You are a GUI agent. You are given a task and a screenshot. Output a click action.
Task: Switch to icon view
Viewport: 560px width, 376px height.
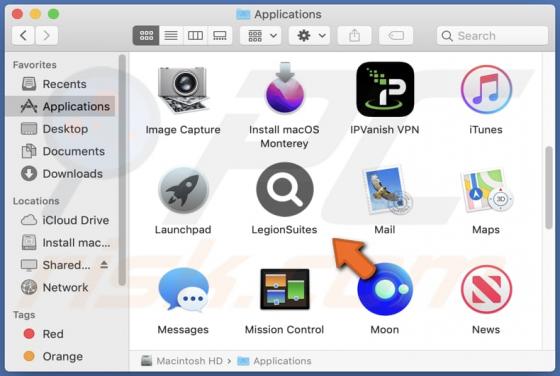pyautogui.click(x=146, y=35)
